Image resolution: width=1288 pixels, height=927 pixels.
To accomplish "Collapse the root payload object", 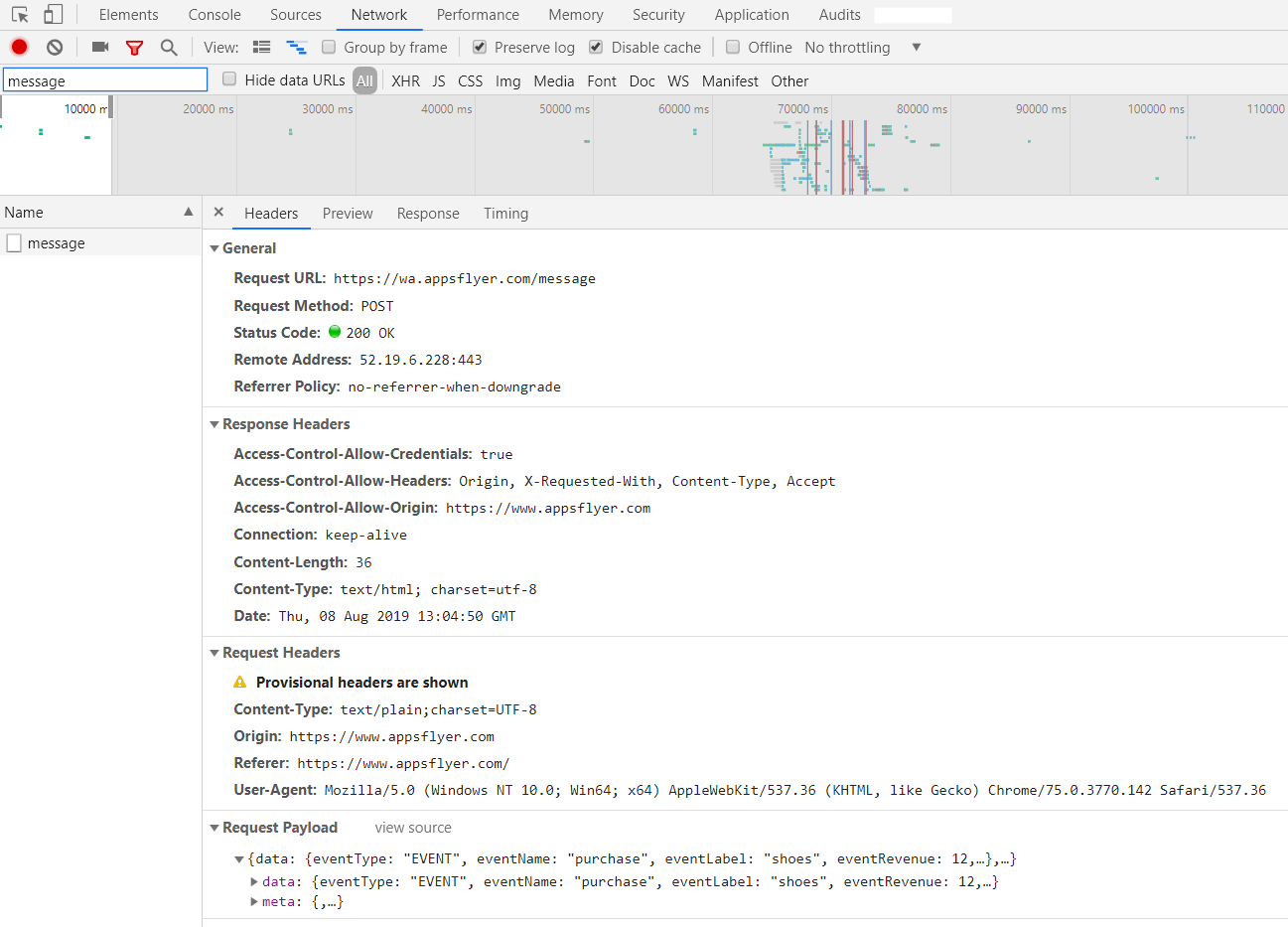I will pos(239,859).
